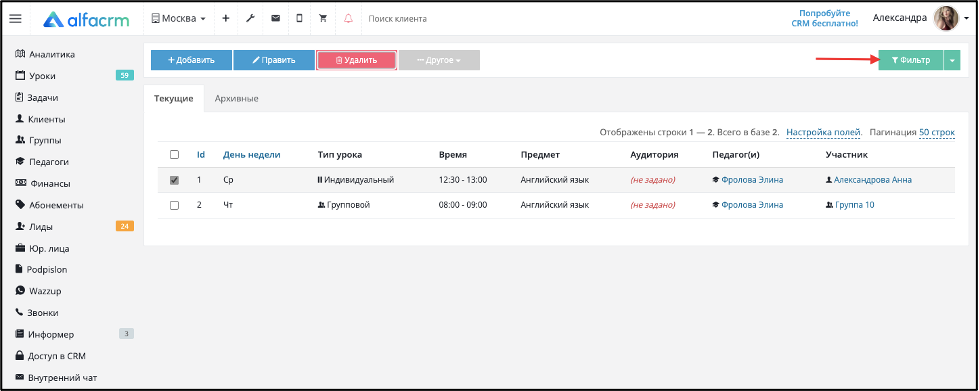Expand the Москва branch dropdown
The width and height of the screenshot is (979, 391).
179,19
